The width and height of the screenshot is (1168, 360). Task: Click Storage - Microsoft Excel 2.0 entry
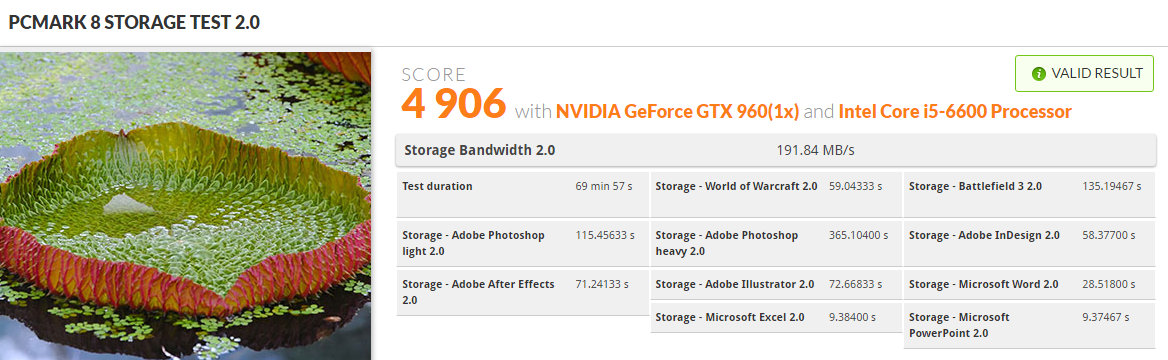coord(776,318)
